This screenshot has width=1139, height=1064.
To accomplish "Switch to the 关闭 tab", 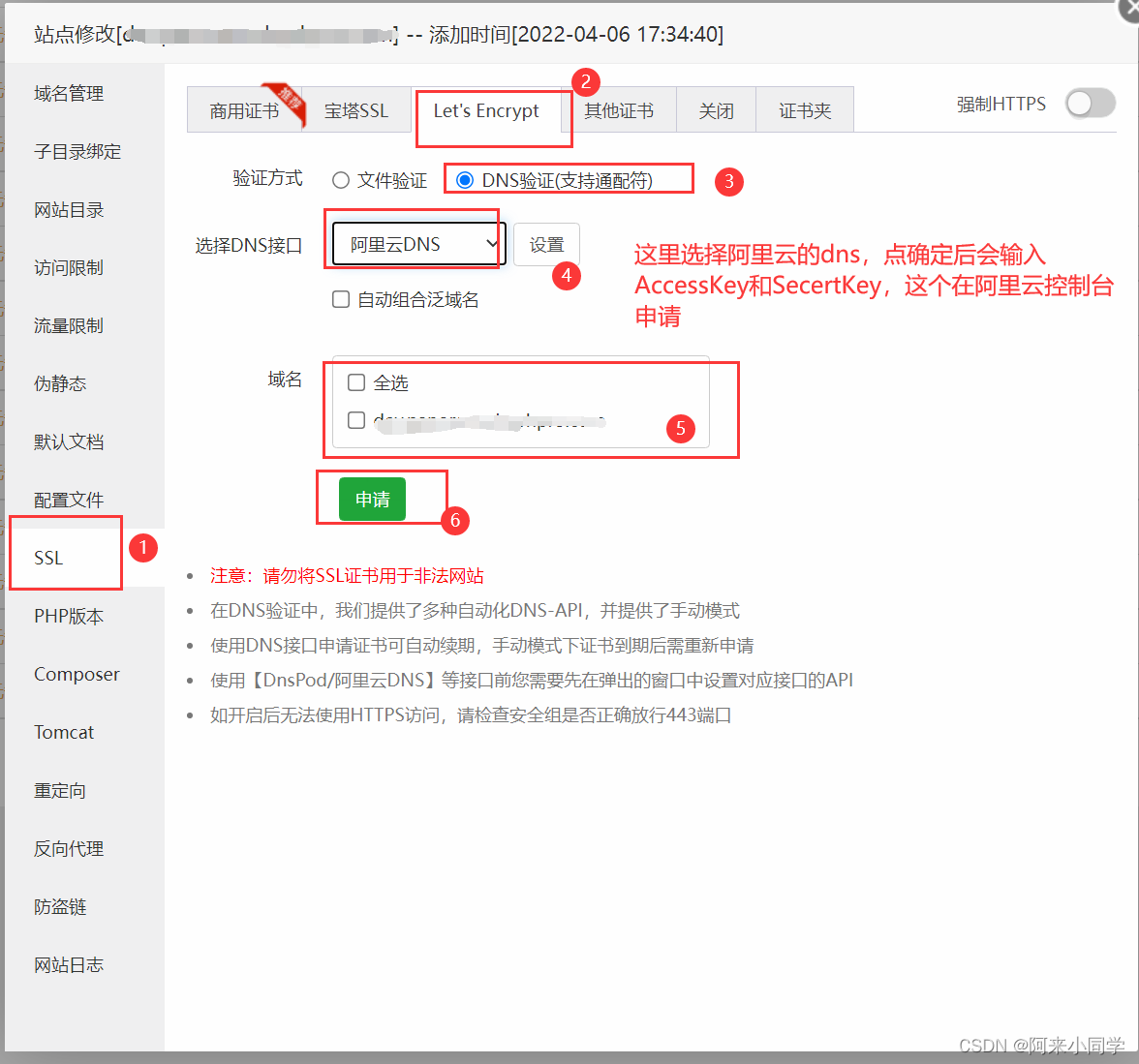I will (717, 110).
